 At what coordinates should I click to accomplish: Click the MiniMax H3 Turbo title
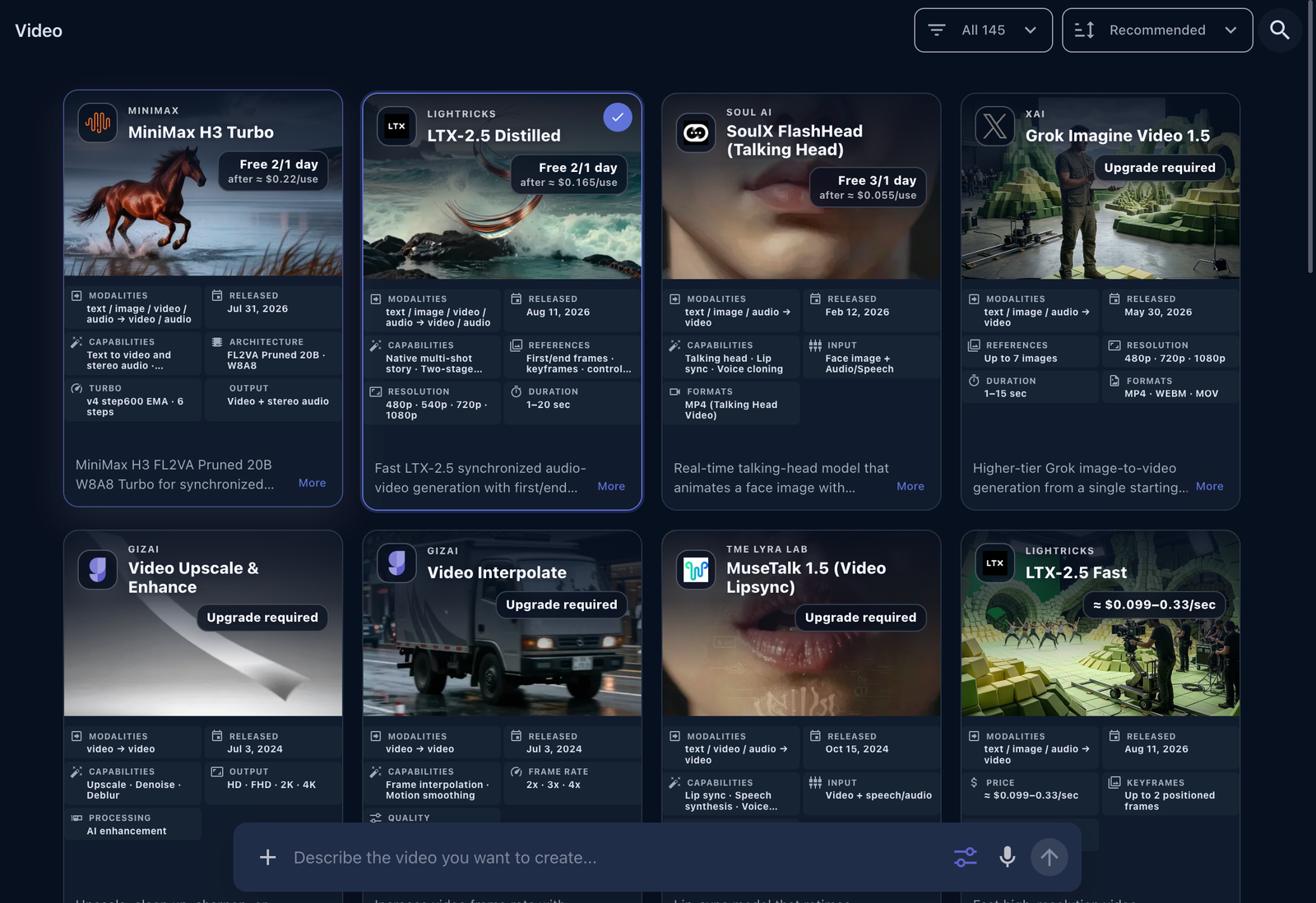coord(201,132)
